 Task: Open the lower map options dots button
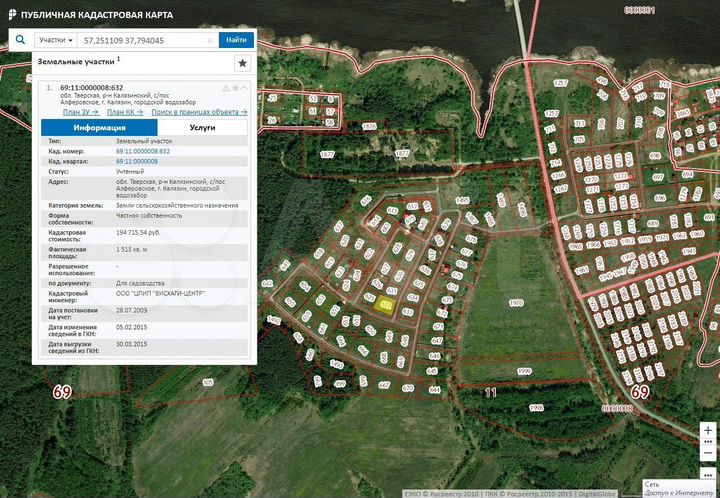[708, 474]
